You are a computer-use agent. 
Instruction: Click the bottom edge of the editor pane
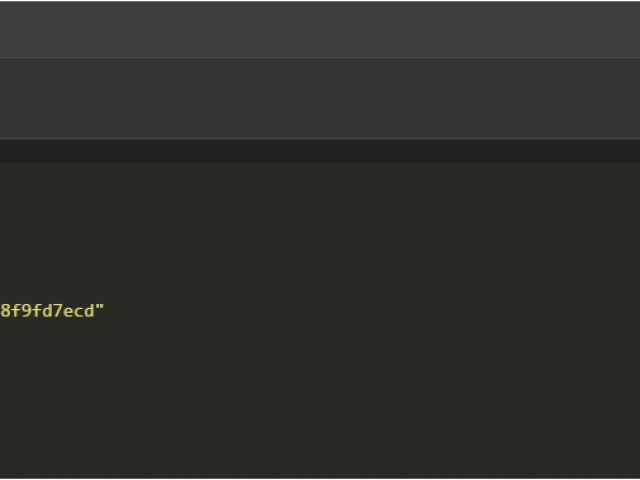(320, 476)
